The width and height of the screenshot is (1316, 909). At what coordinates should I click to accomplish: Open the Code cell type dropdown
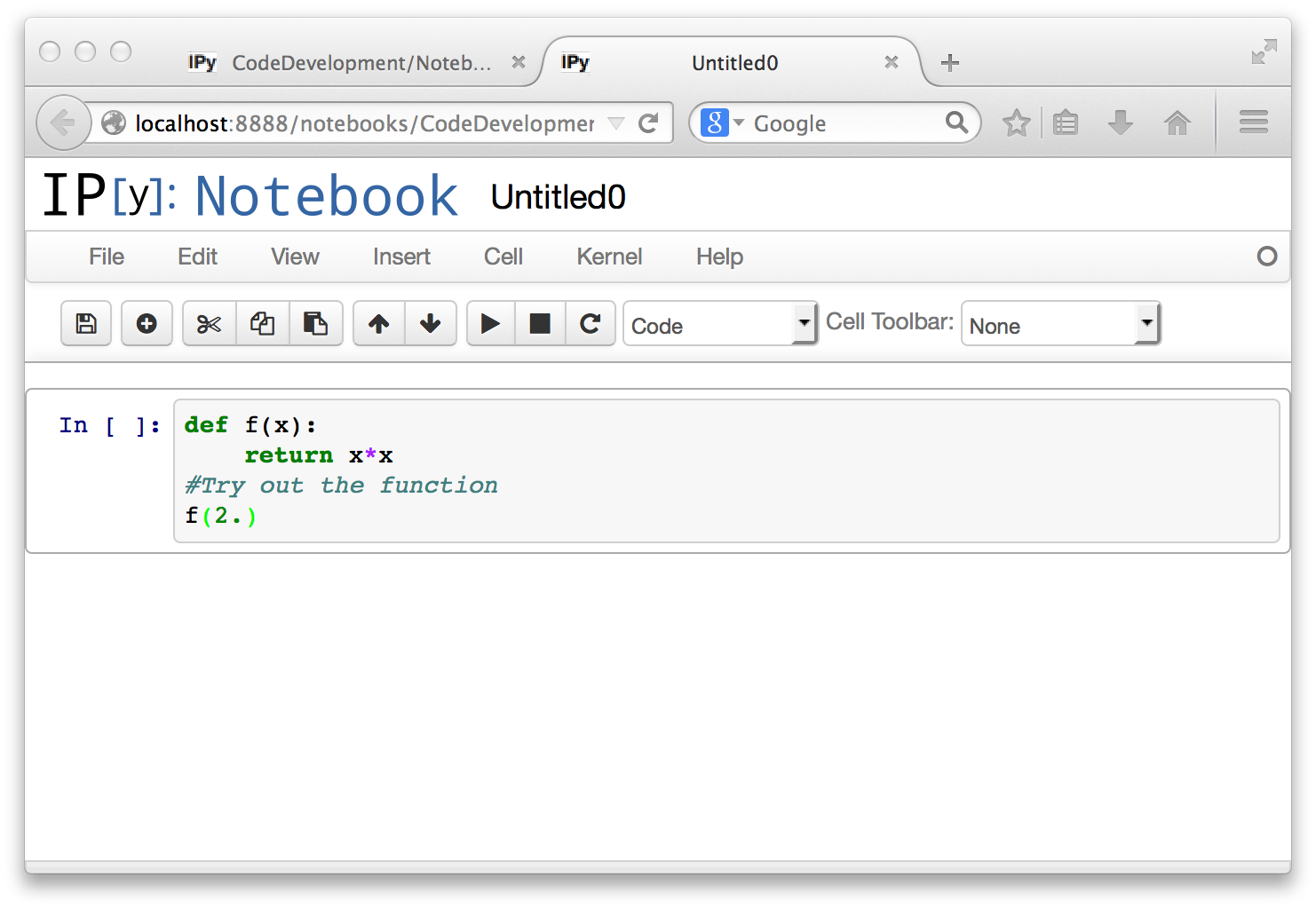[720, 325]
